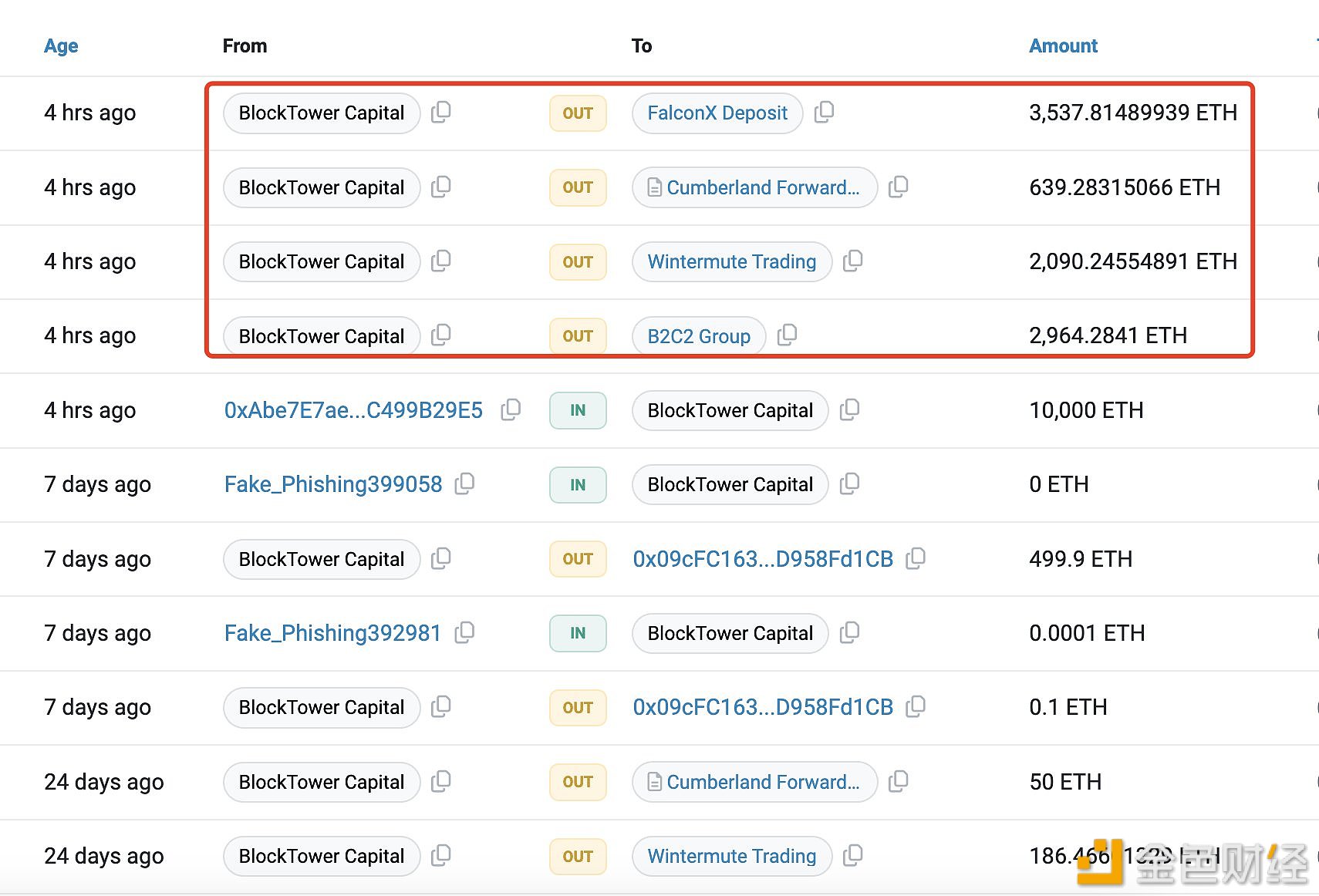The image size is (1319, 896).
Task: Click BlockTower Capital tag in FalconX Deposit row
Action: click(x=322, y=113)
